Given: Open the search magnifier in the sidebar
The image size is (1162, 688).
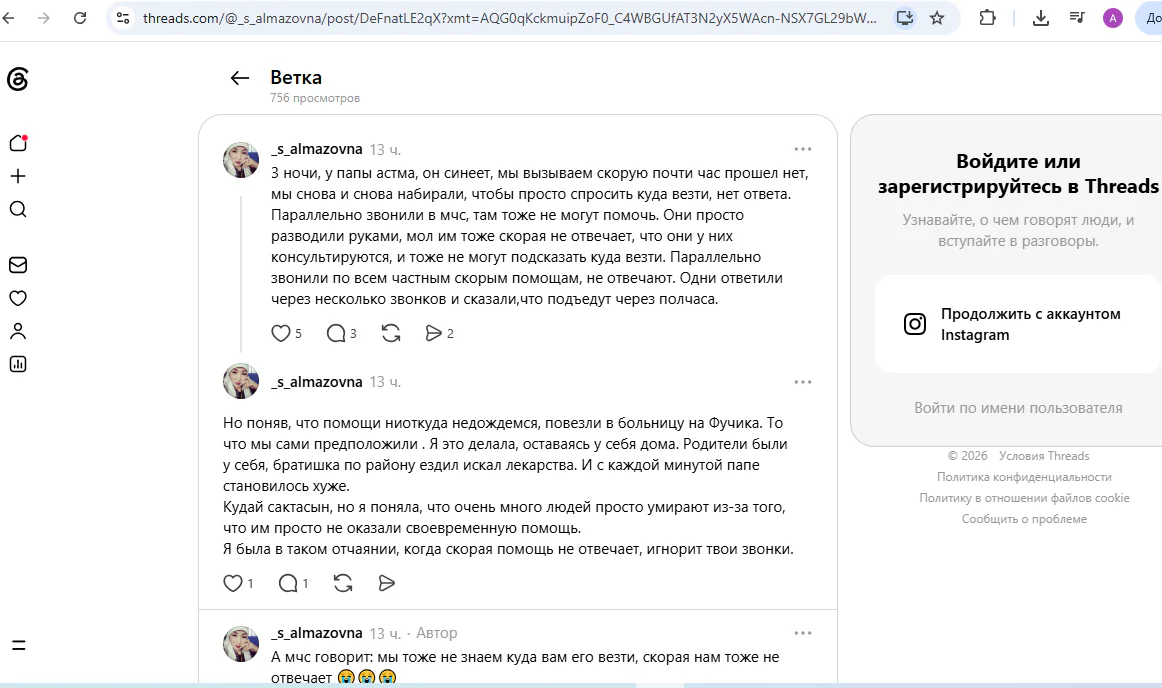Looking at the screenshot, I should pos(18,209).
